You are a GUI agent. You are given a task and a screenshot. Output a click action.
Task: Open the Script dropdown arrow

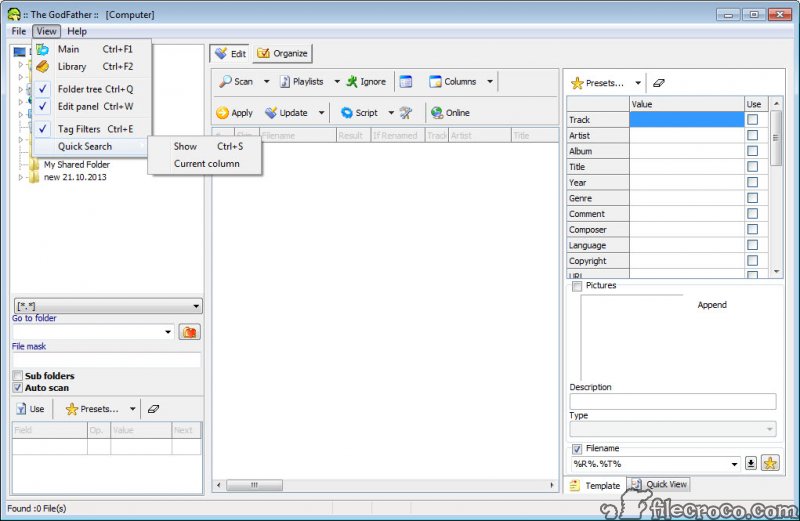(391, 113)
